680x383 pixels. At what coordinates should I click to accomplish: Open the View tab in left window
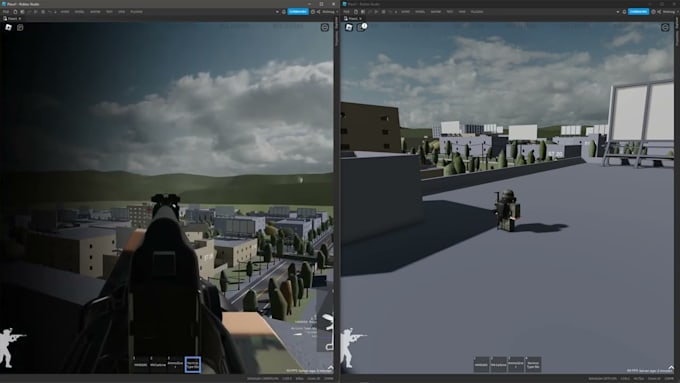(x=121, y=12)
